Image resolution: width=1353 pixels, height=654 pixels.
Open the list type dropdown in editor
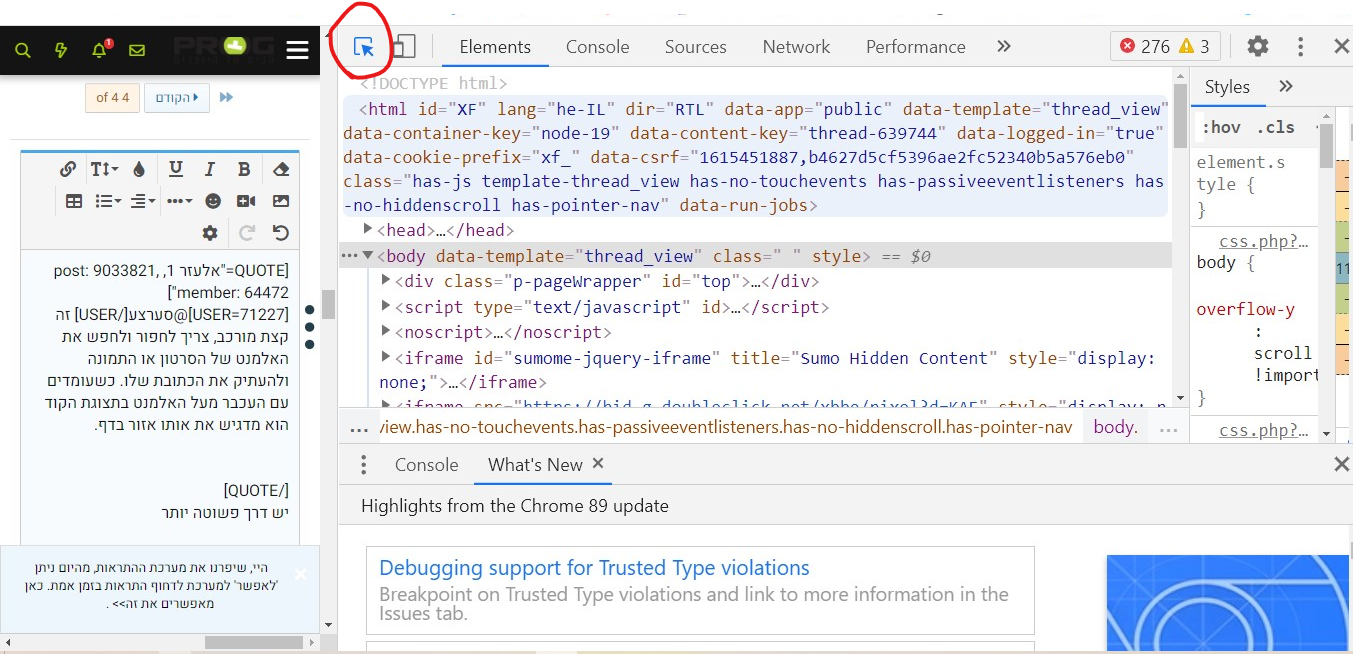coord(108,201)
